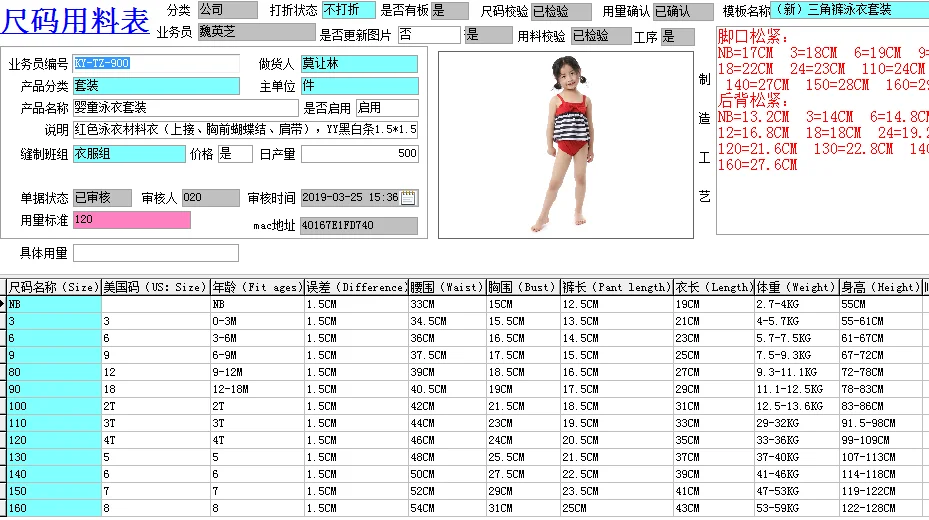This screenshot has width=929, height=520.
Task: Click the weight cell 2.7-4KG
Action: point(797,304)
